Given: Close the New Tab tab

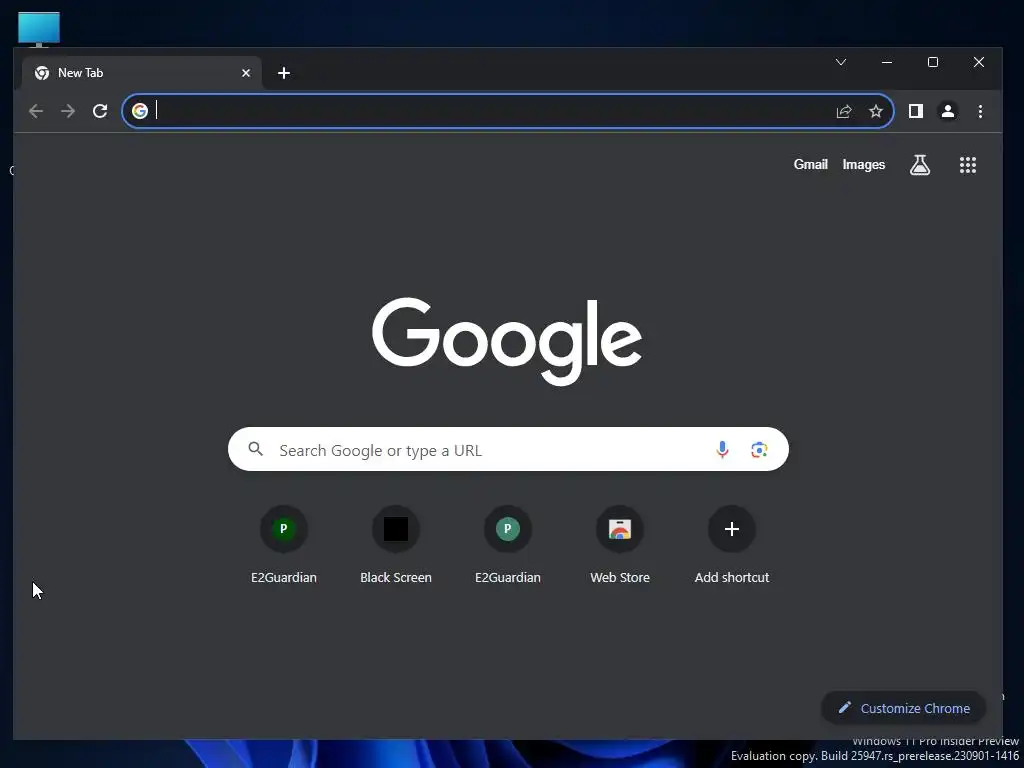Looking at the screenshot, I should [246, 73].
